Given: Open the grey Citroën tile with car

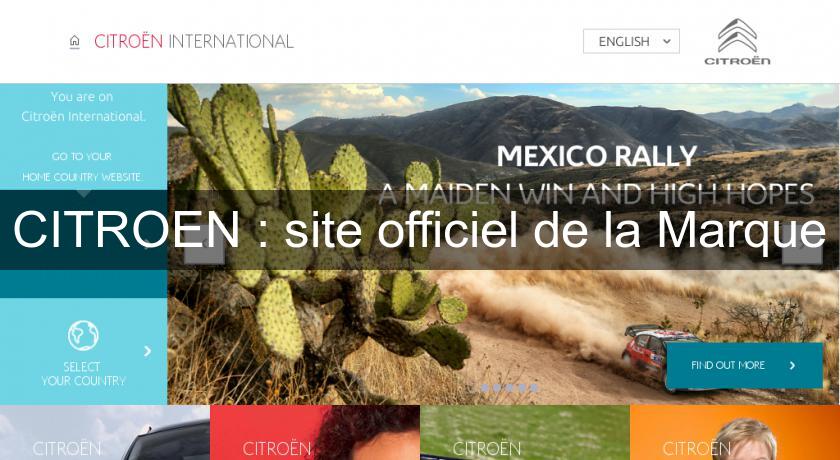Looking at the screenshot, I should point(105,433).
